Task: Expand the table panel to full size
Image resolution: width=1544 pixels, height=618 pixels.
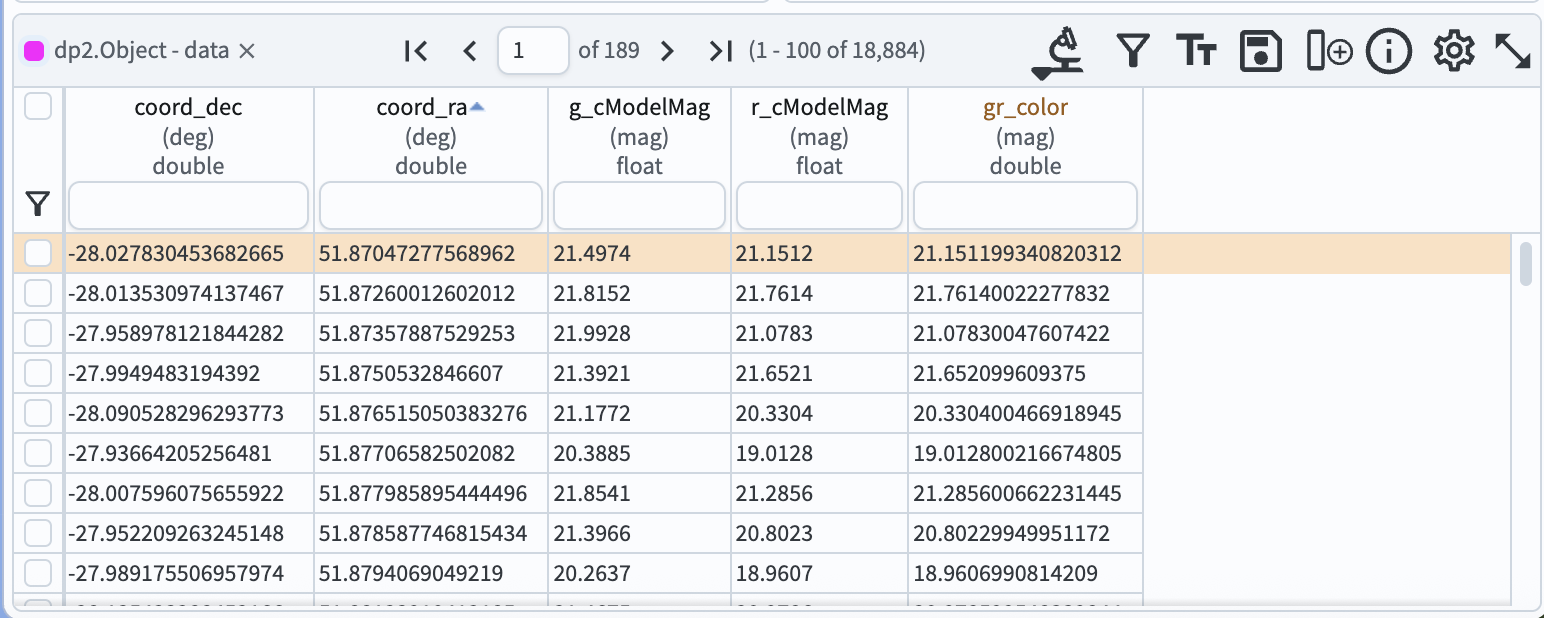Action: pos(1513,51)
